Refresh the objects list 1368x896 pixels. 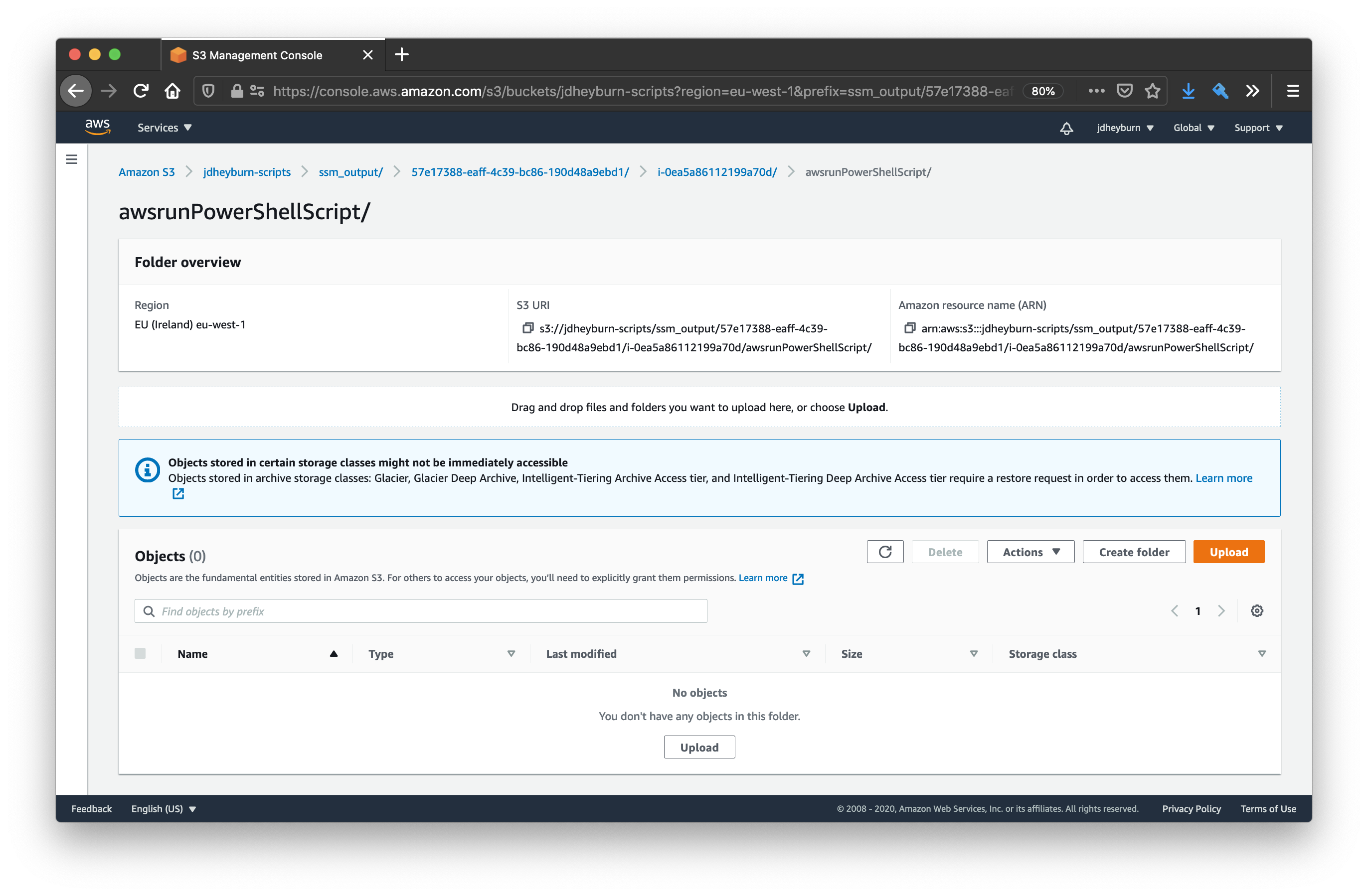885,552
